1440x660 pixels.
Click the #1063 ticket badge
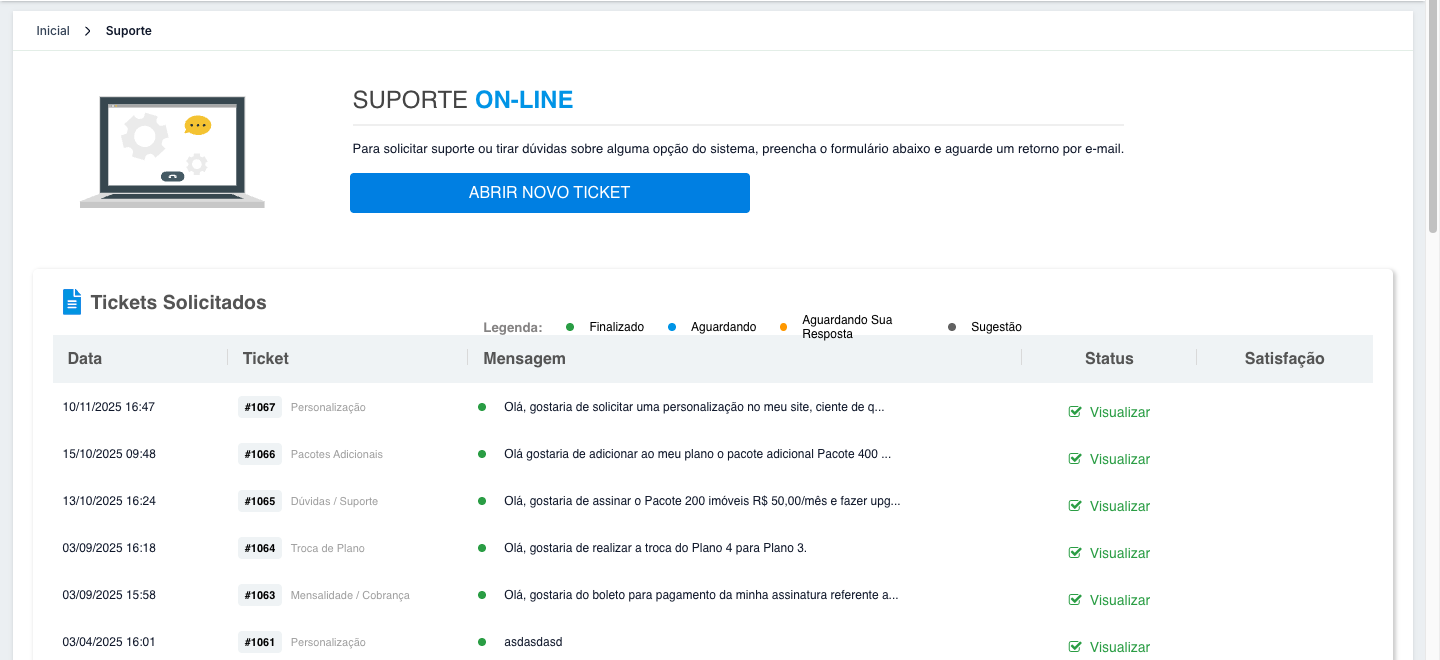260,595
